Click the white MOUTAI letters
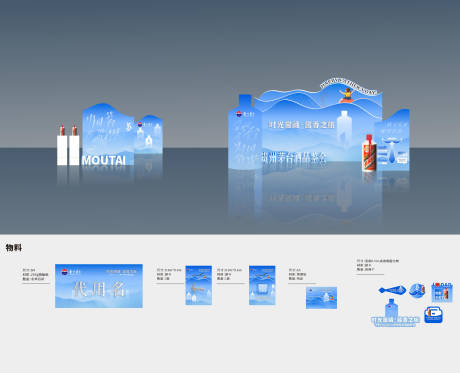This screenshot has width=460, height=373. 104,160
